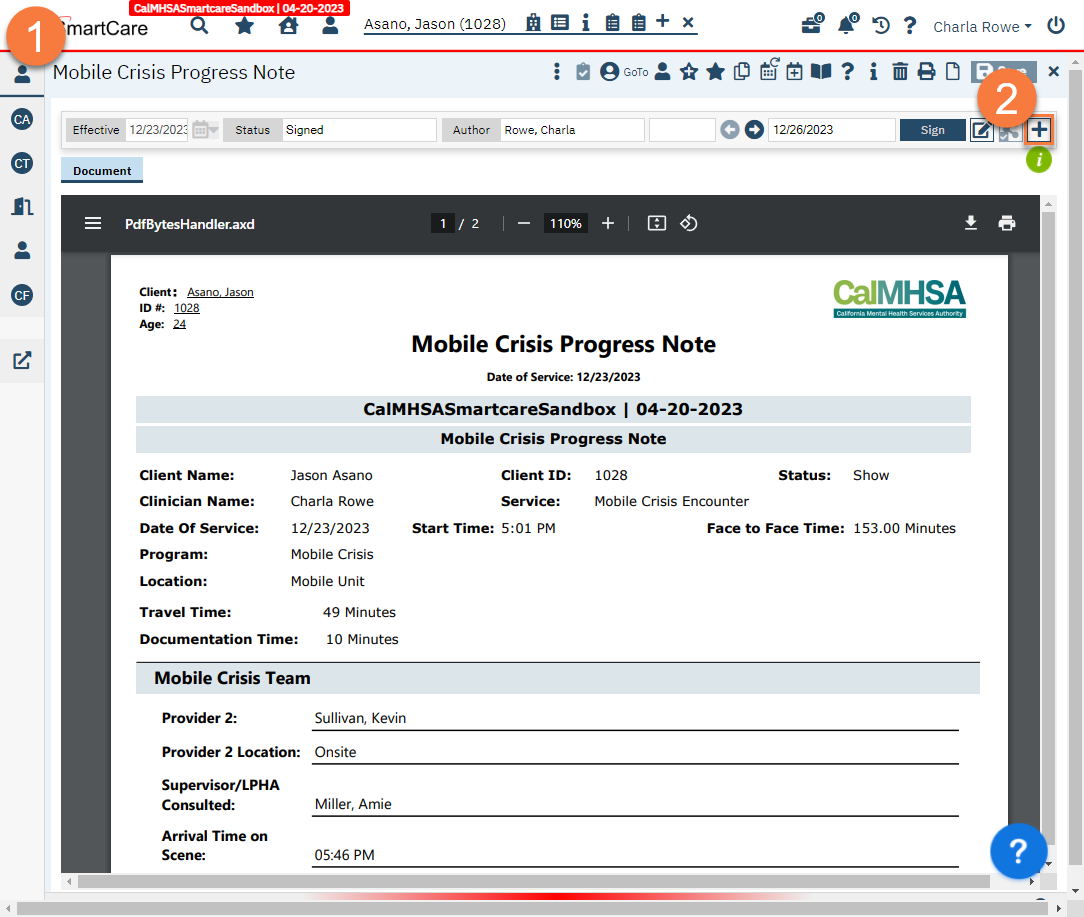Click the page number input showing 1 of 2

(442, 222)
